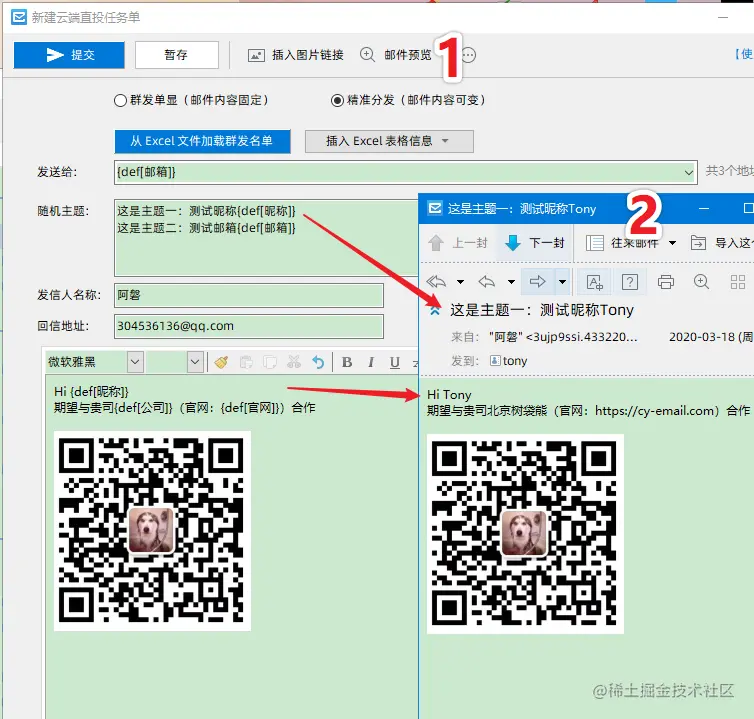Click the reply-all icon in preview
Viewport: 754px width, 719px height.
437,281
